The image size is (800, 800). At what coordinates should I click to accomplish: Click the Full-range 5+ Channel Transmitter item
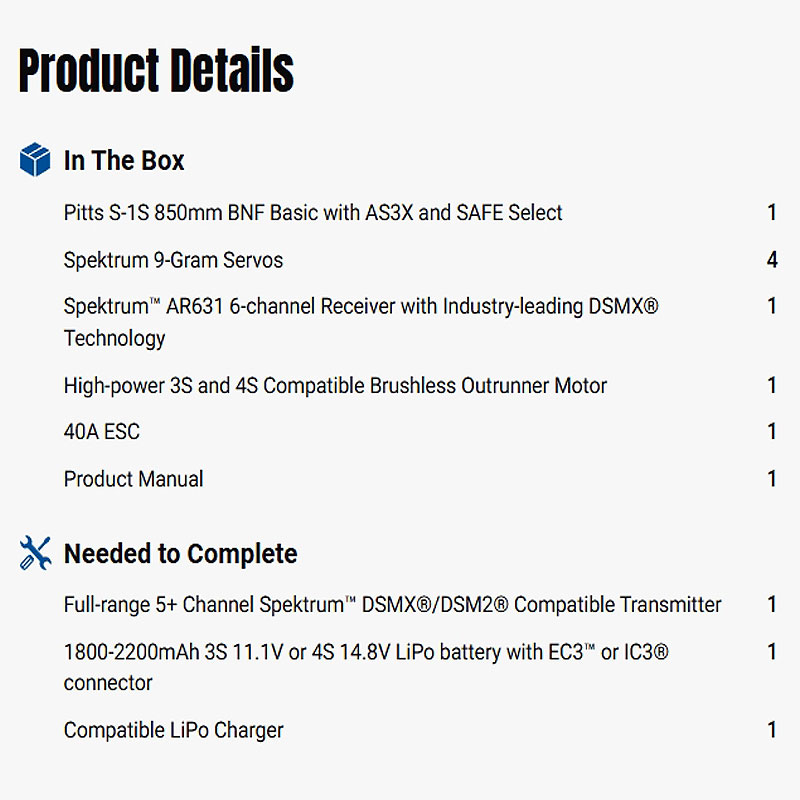click(392, 605)
